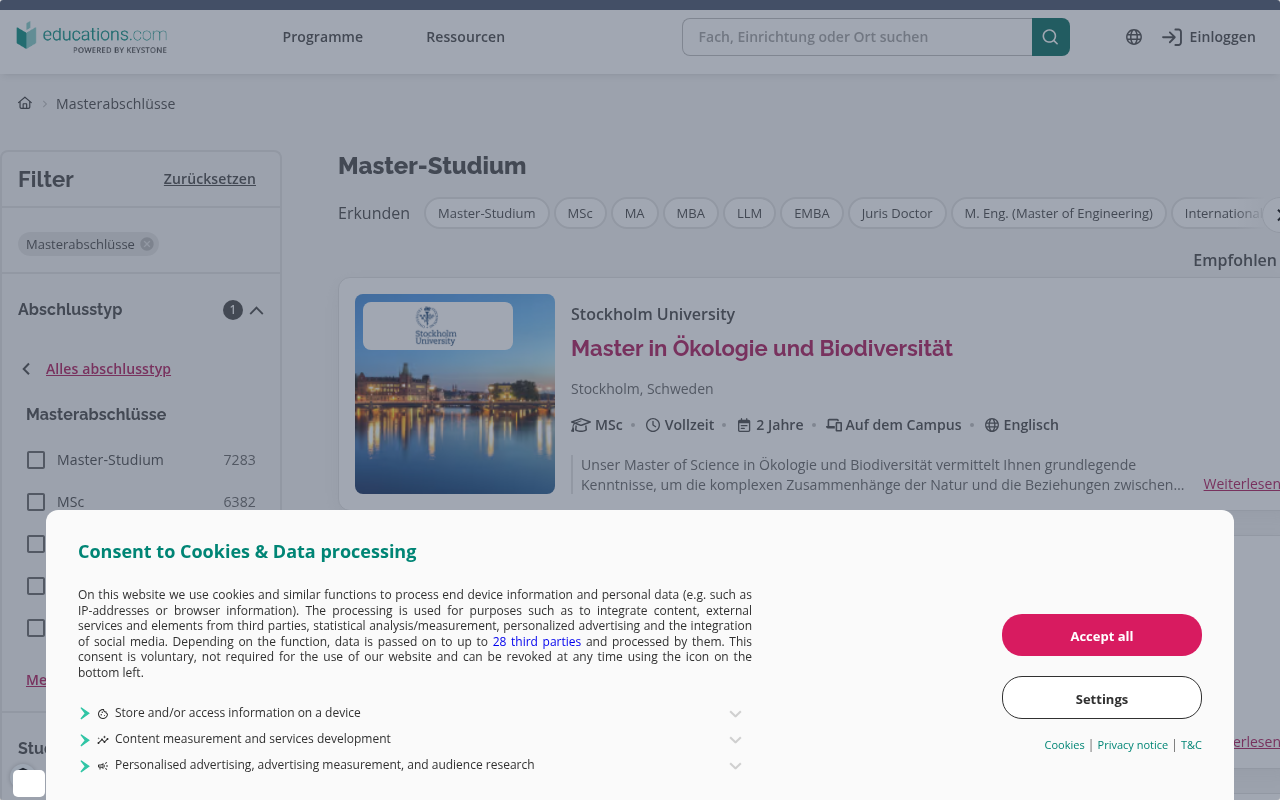Open cookie Settings button

pyautogui.click(x=1102, y=697)
